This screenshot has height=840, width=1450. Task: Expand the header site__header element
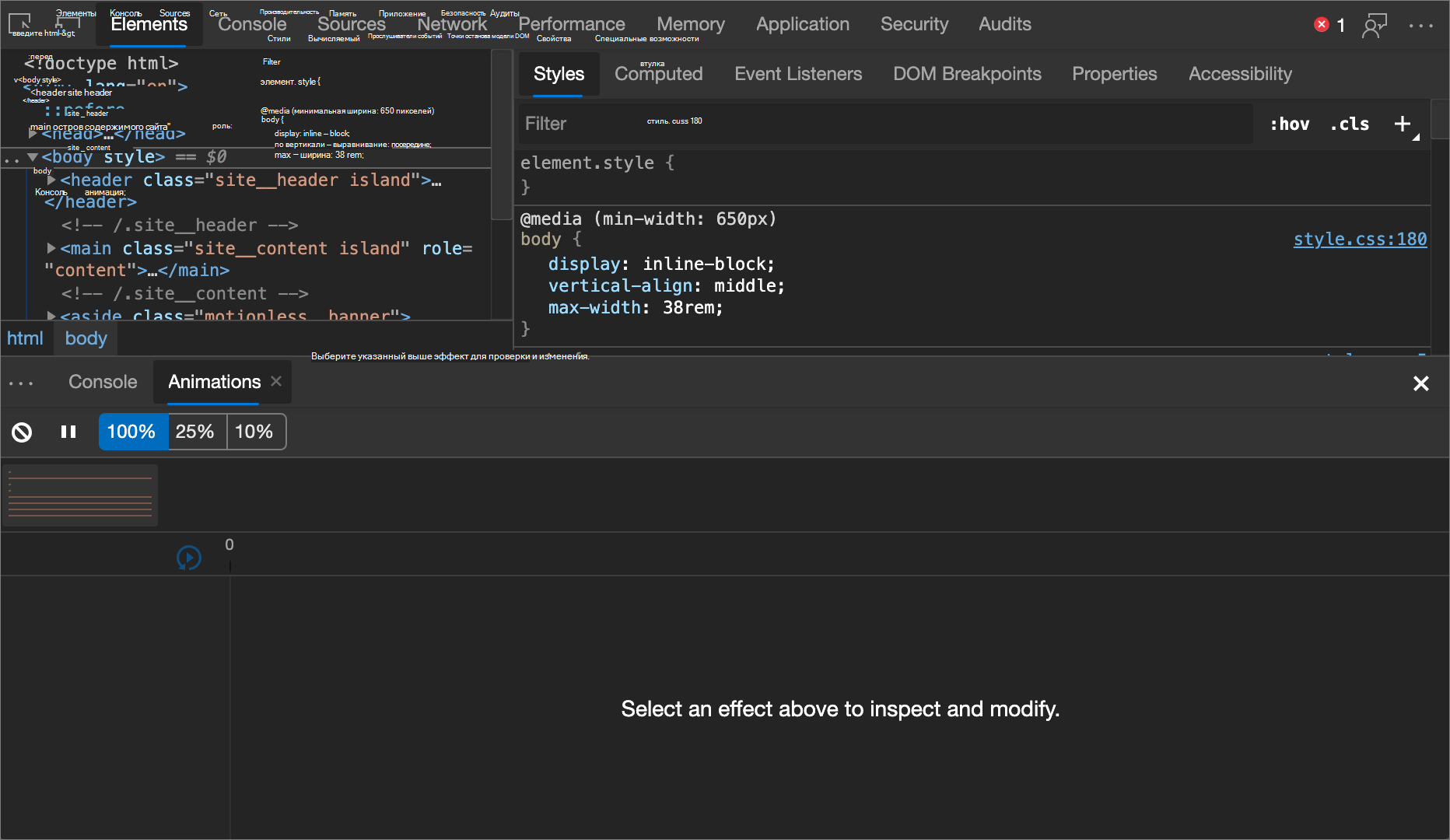[x=51, y=180]
